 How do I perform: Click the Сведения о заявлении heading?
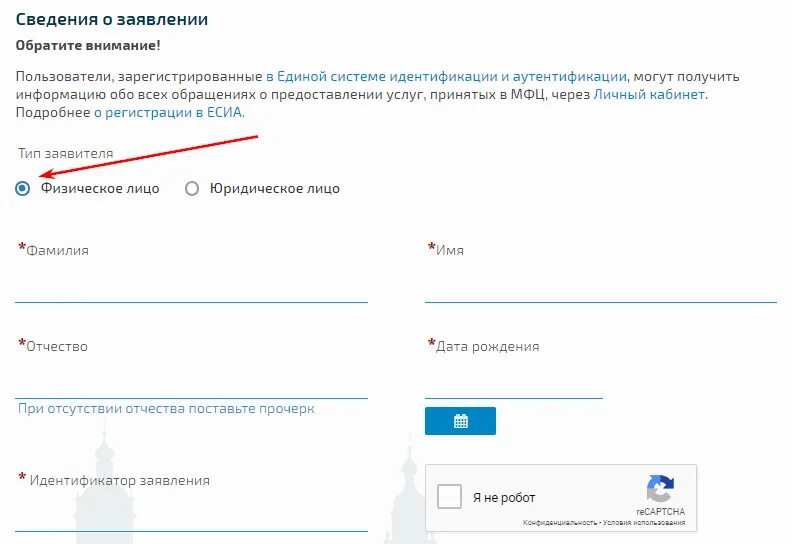tap(112, 19)
